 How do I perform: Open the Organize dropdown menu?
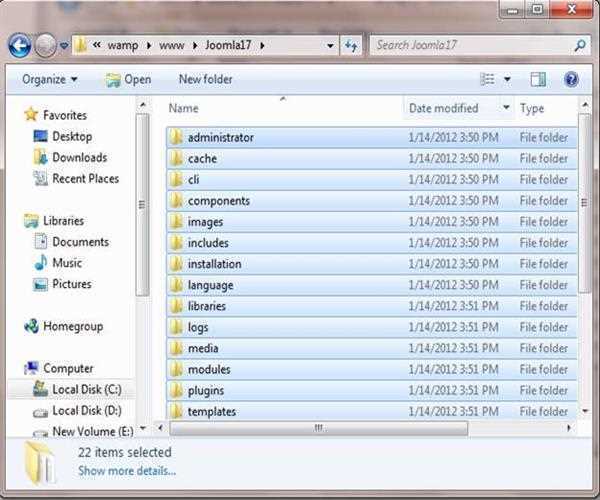[49, 79]
